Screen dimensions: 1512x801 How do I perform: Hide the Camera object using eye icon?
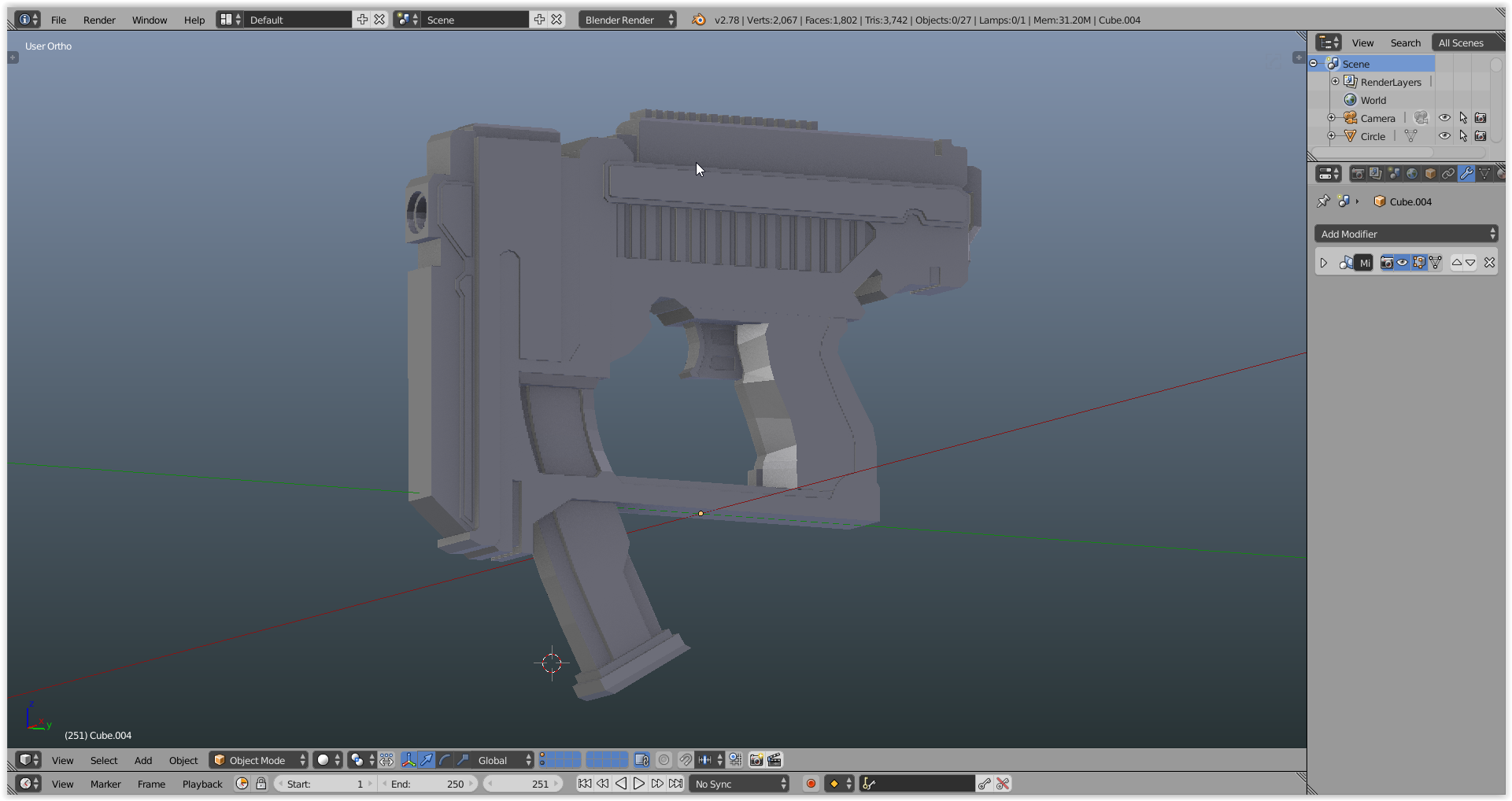[x=1444, y=118]
